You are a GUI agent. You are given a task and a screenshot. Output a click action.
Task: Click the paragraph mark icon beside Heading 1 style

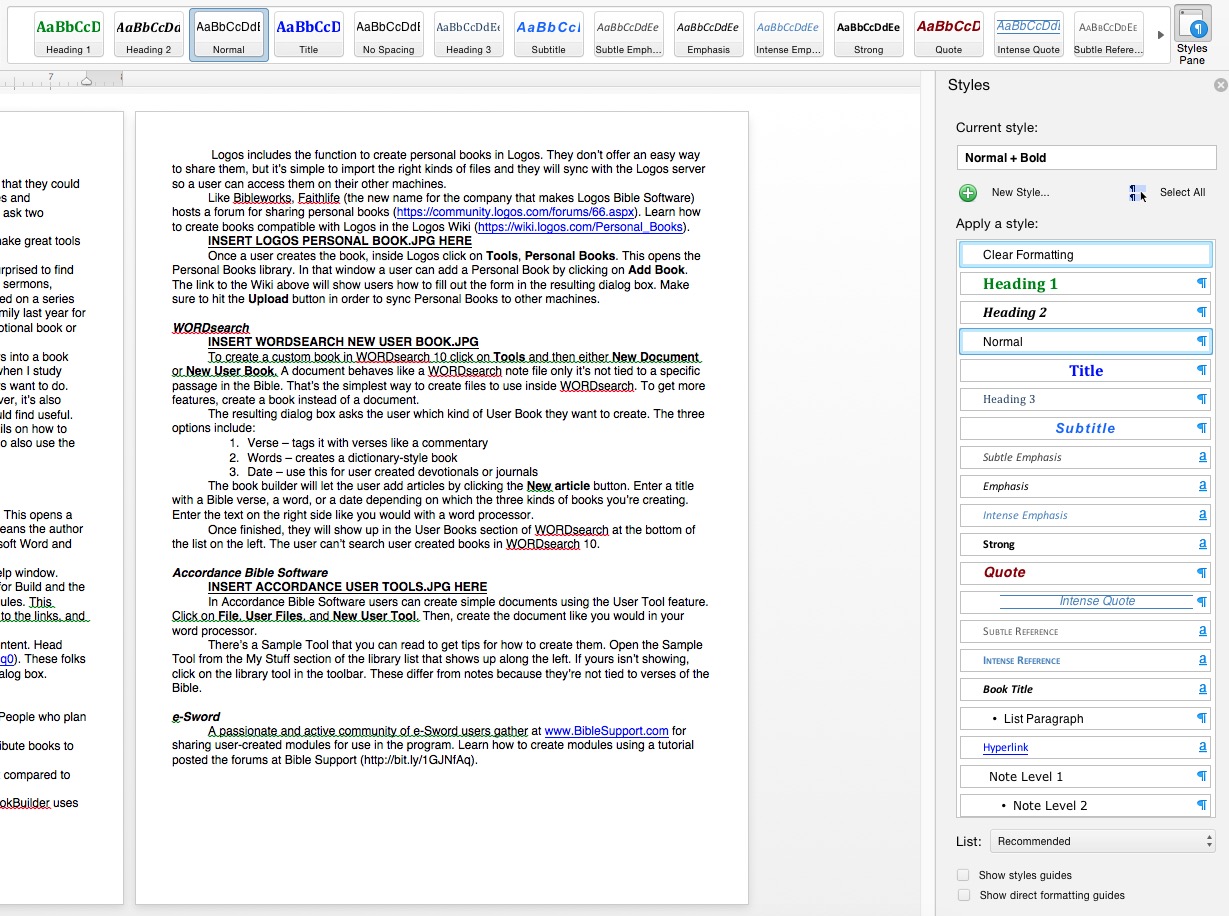[x=1201, y=283]
